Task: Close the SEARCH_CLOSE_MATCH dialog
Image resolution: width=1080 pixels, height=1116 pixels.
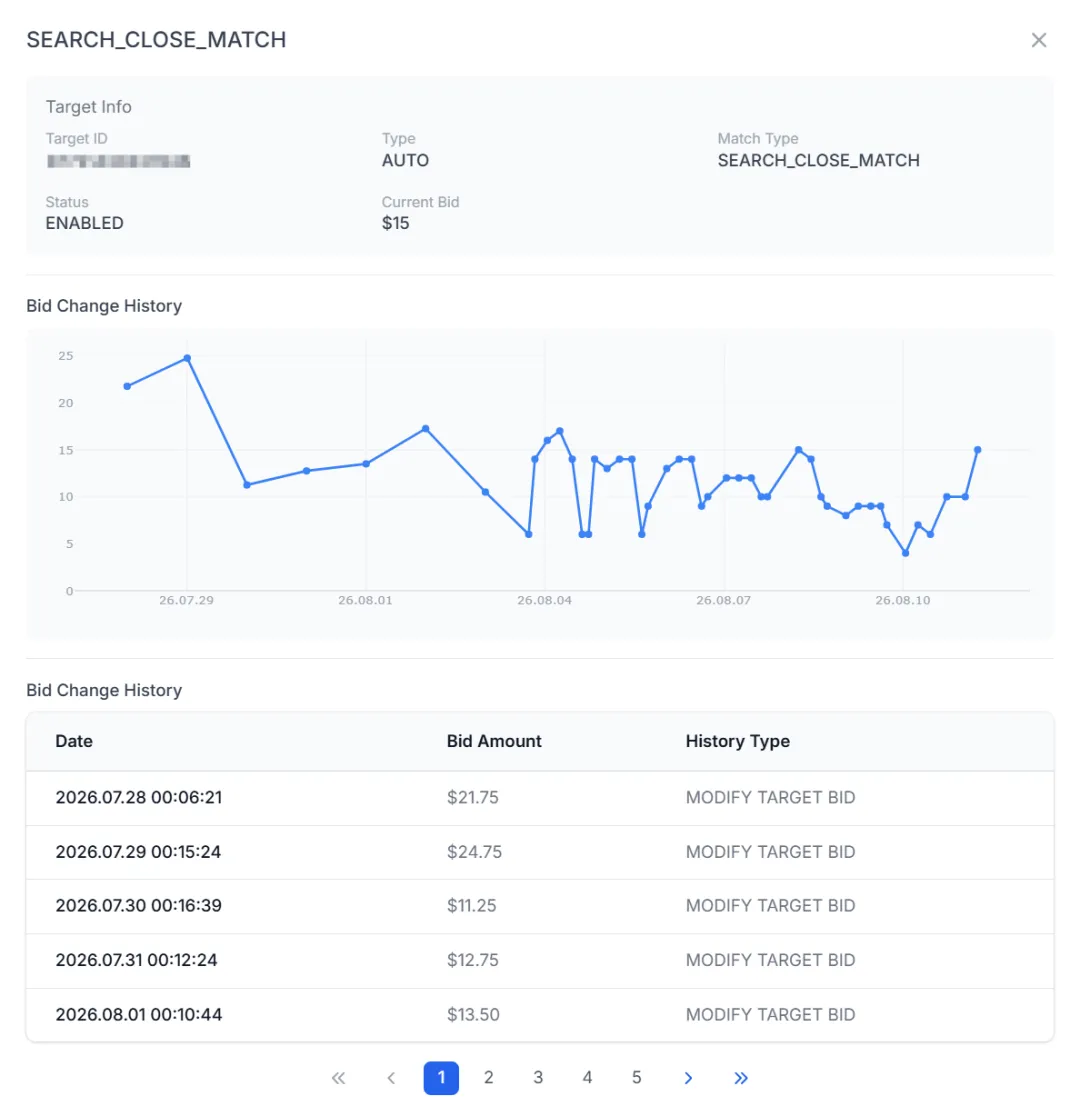Action: (x=1038, y=40)
